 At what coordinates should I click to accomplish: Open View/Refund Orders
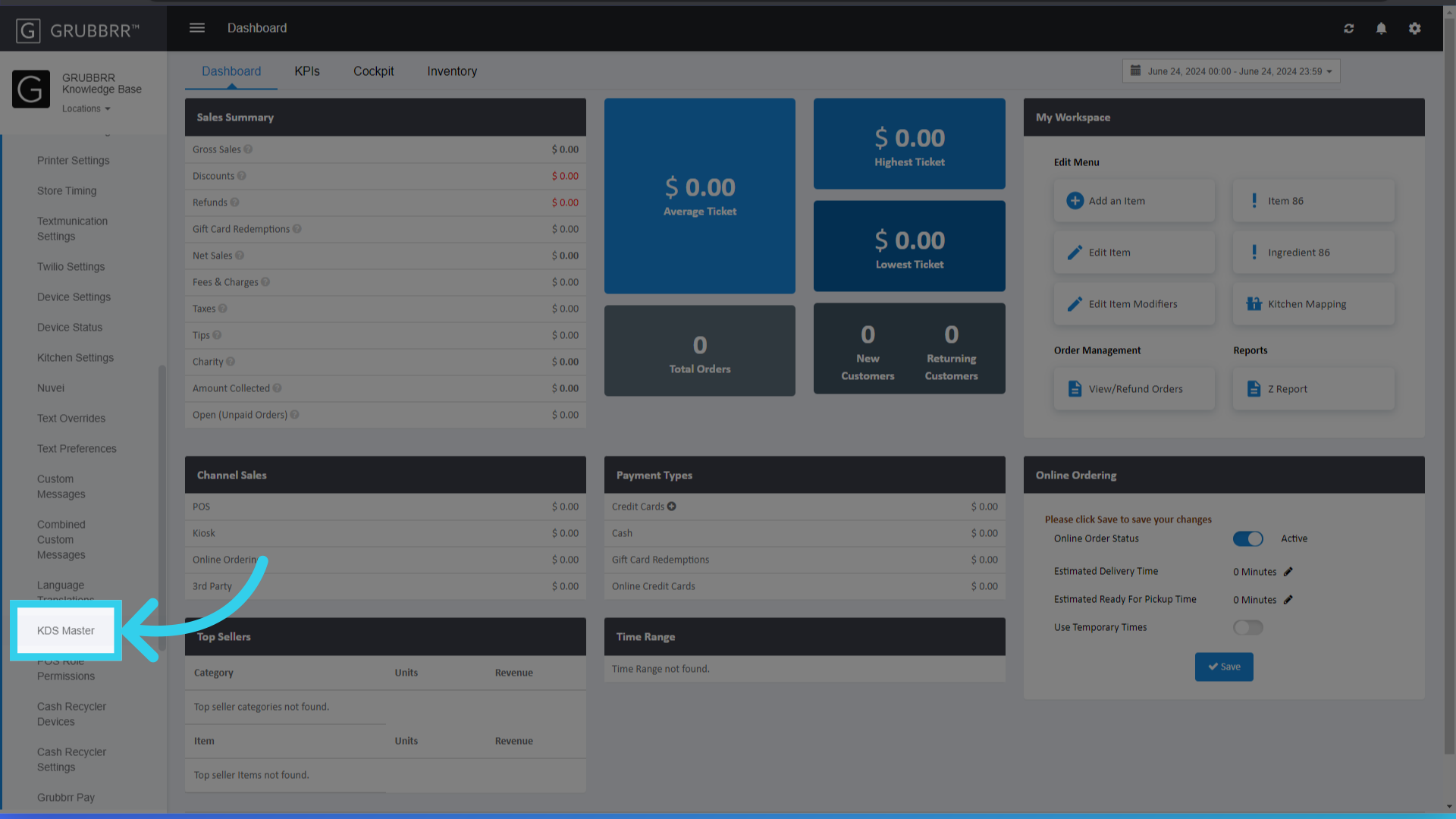(x=1134, y=389)
